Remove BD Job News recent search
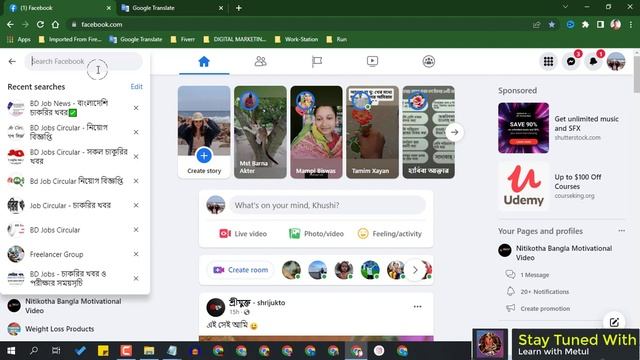 (136, 108)
